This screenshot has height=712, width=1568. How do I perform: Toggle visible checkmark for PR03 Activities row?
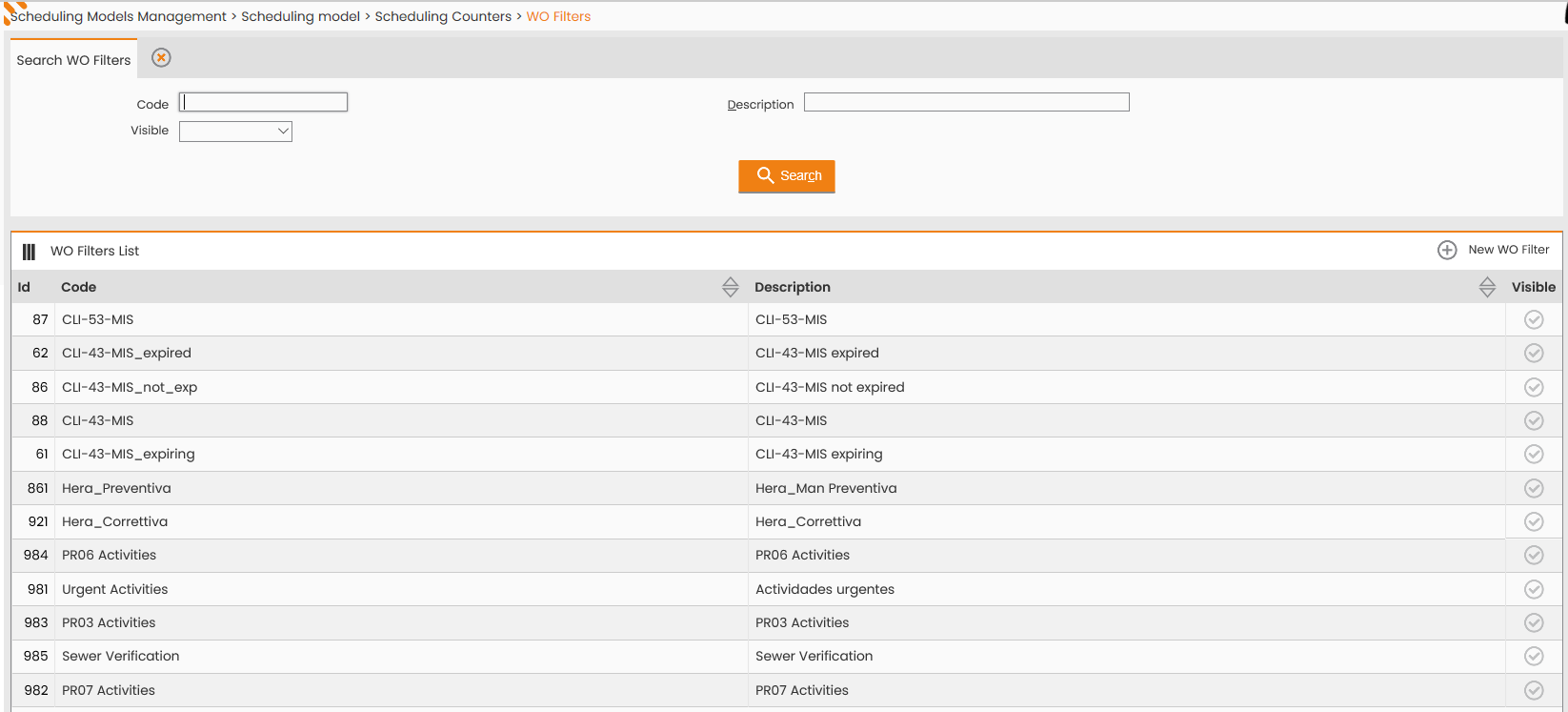(1534, 622)
